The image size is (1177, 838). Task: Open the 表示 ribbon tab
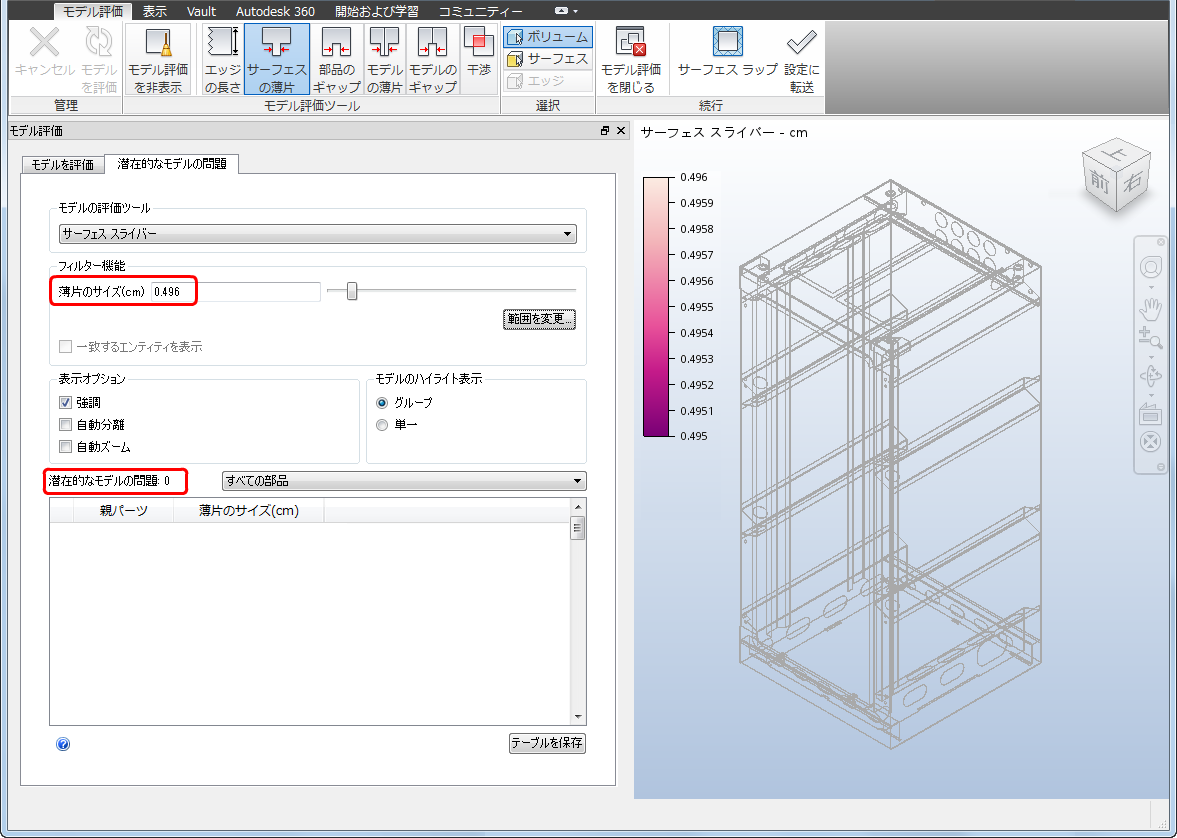click(x=155, y=11)
